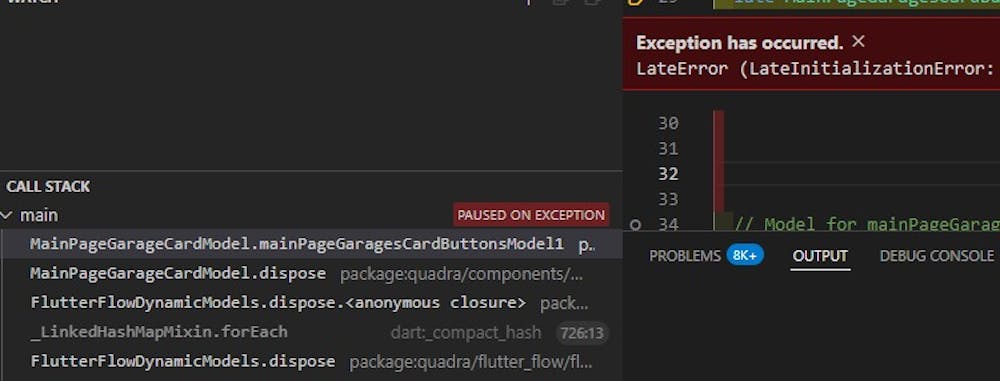Click the 8K+ problems count badge
The image size is (1000, 381).
(745, 256)
